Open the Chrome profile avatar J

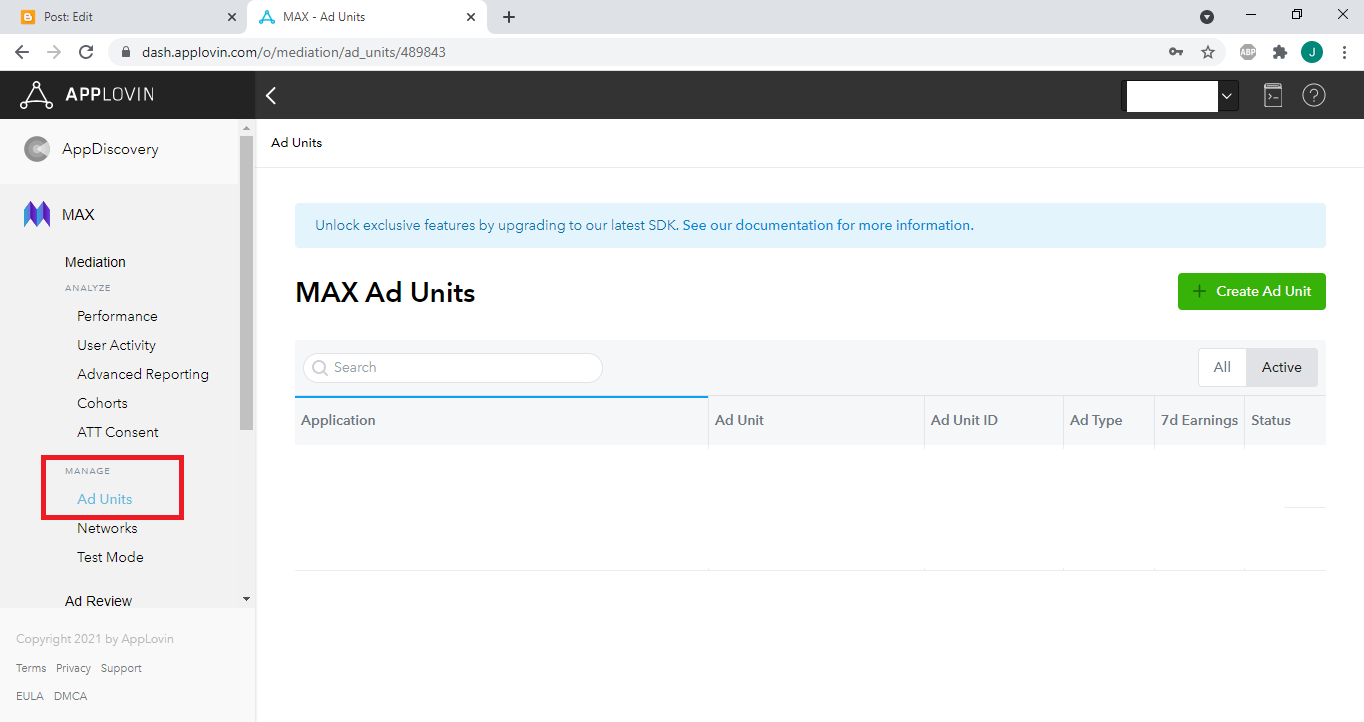[x=1312, y=52]
